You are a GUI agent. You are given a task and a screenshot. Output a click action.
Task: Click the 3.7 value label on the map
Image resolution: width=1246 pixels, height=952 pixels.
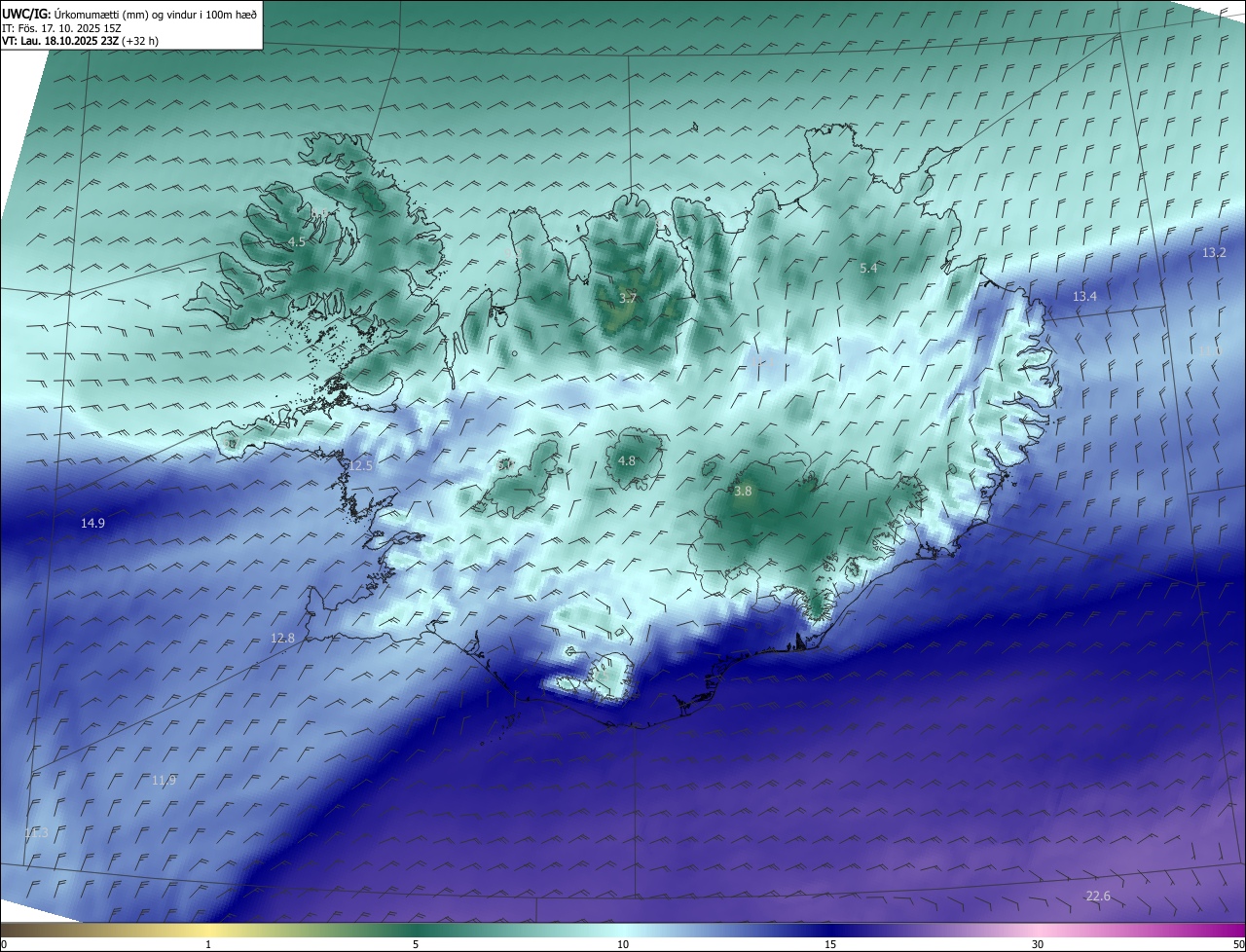(628, 299)
